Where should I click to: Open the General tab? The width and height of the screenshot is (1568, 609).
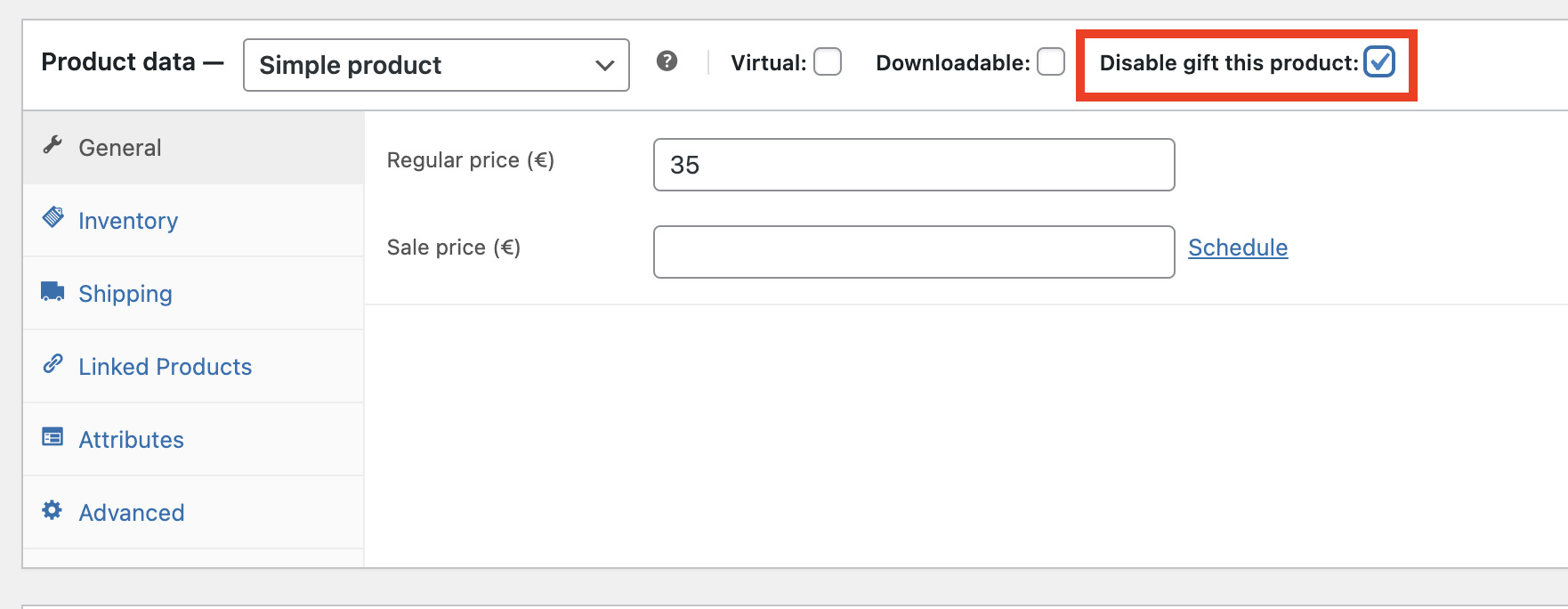[x=193, y=148]
